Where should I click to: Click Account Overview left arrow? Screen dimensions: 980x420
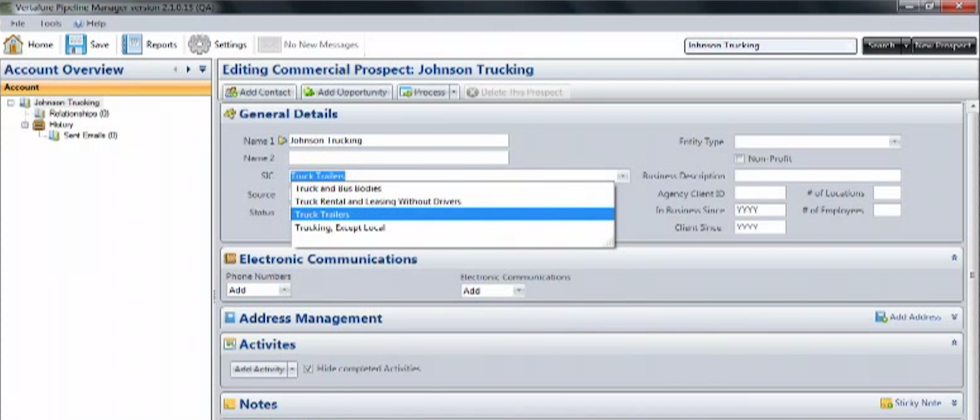pyautogui.click(x=176, y=69)
